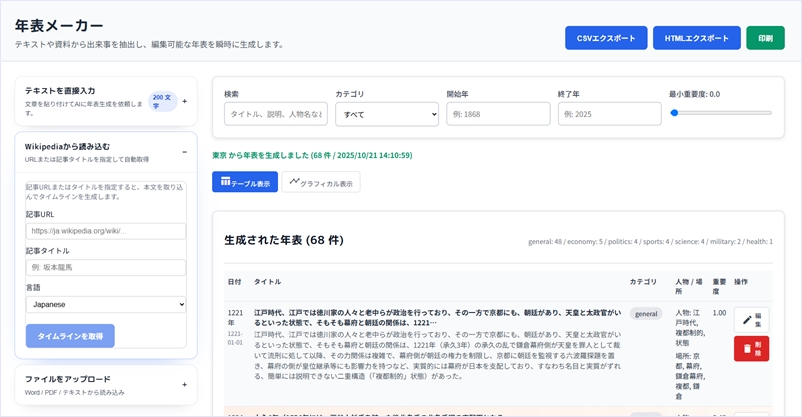Switch to テーブル表示 table view
Viewport: 802px width, 417px height.
pos(245,183)
